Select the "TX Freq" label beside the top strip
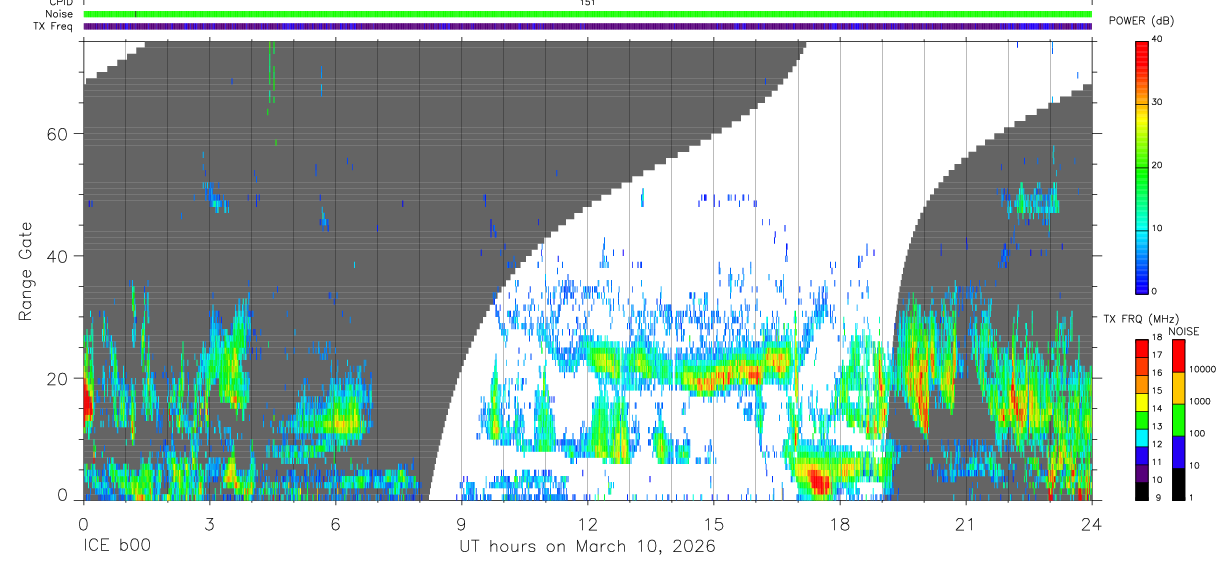This screenshot has height=567, width=1228. click(53, 26)
